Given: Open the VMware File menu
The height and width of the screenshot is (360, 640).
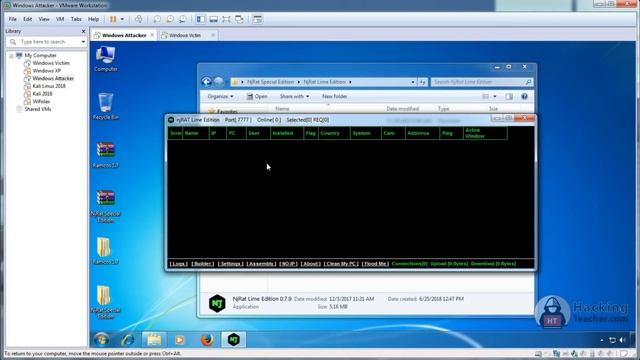Looking at the screenshot, I should coord(13,19).
